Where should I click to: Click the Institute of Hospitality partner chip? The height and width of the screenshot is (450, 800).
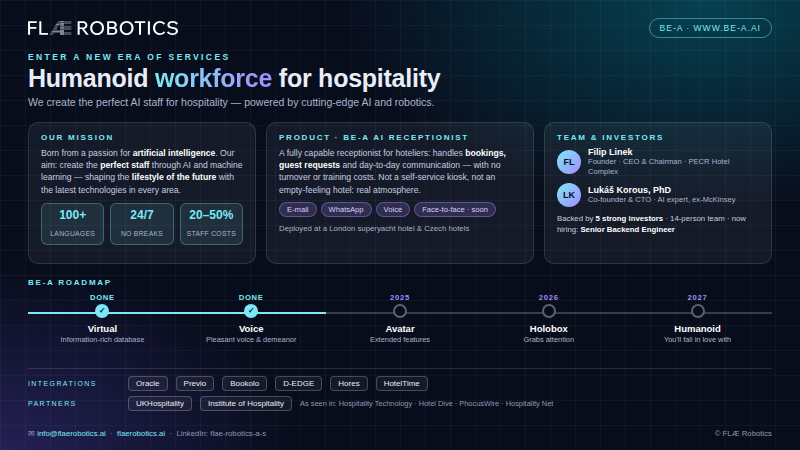[x=246, y=403]
